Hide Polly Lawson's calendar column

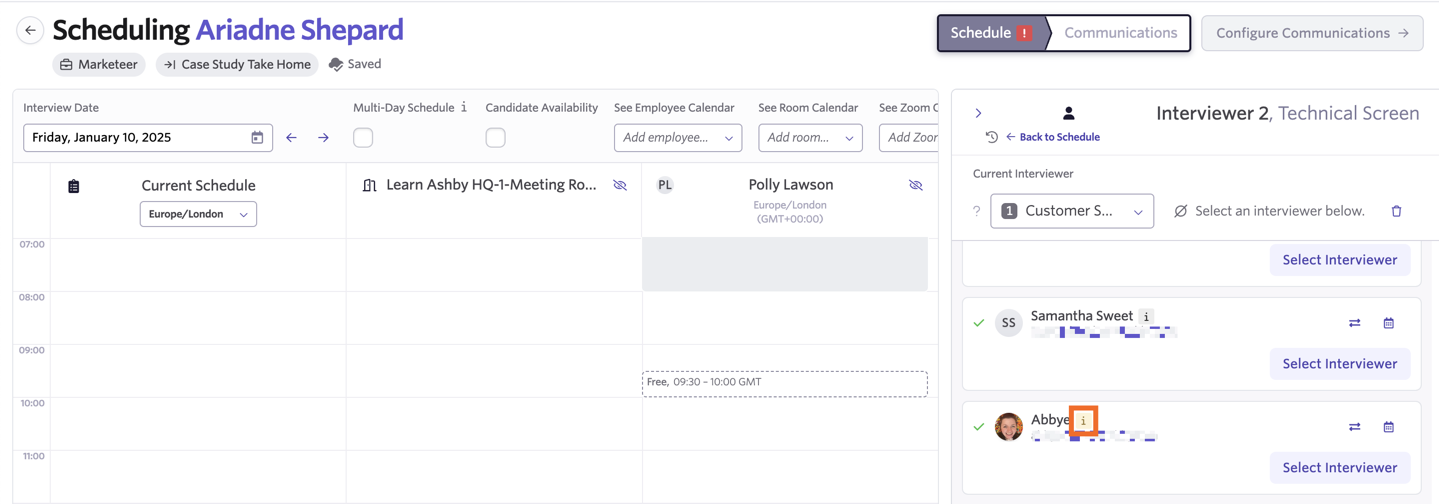(915, 185)
